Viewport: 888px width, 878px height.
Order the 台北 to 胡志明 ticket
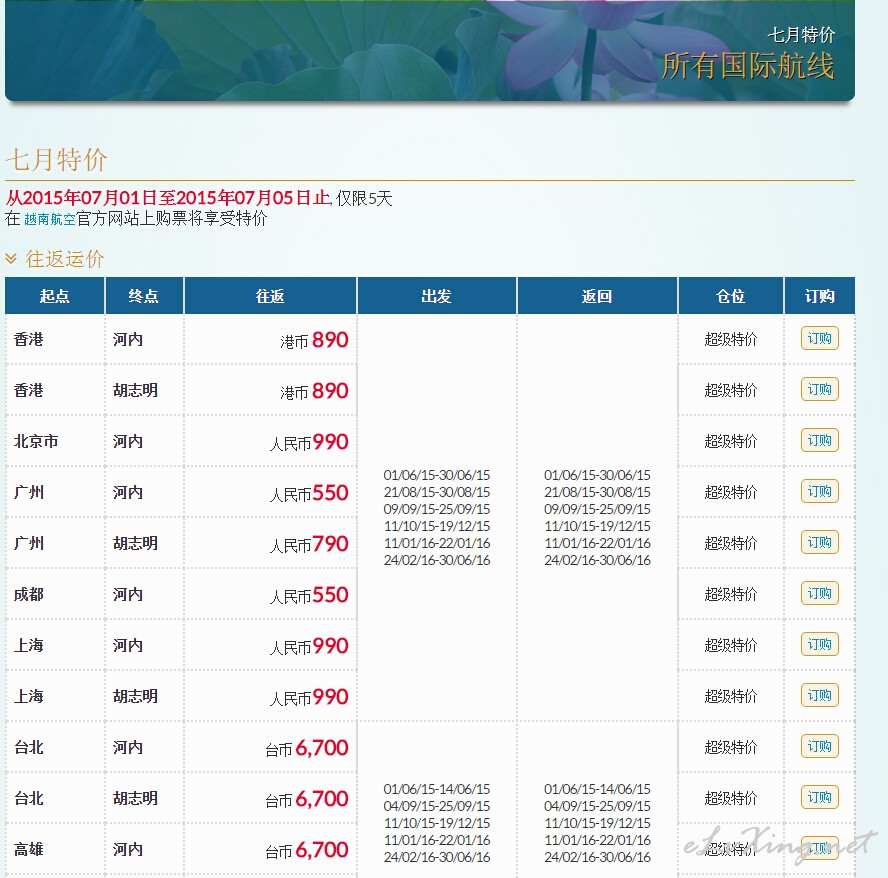point(819,797)
